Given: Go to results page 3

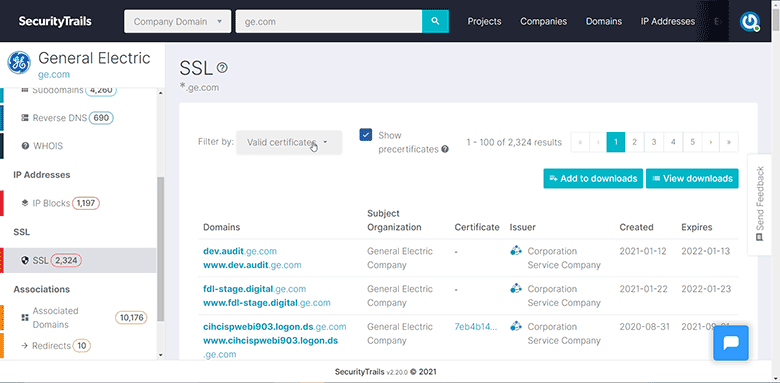Looking at the screenshot, I should tap(654, 142).
